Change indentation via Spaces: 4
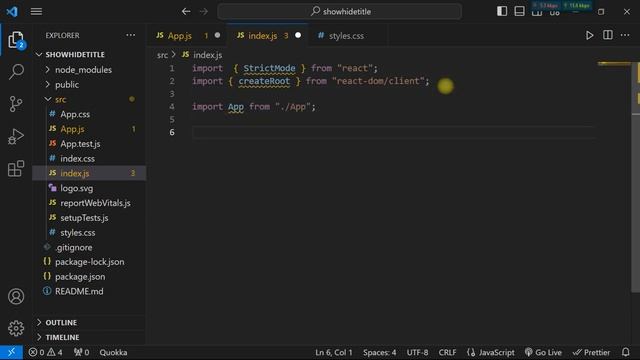The height and width of the screenshot is (360, 640). 380,352
